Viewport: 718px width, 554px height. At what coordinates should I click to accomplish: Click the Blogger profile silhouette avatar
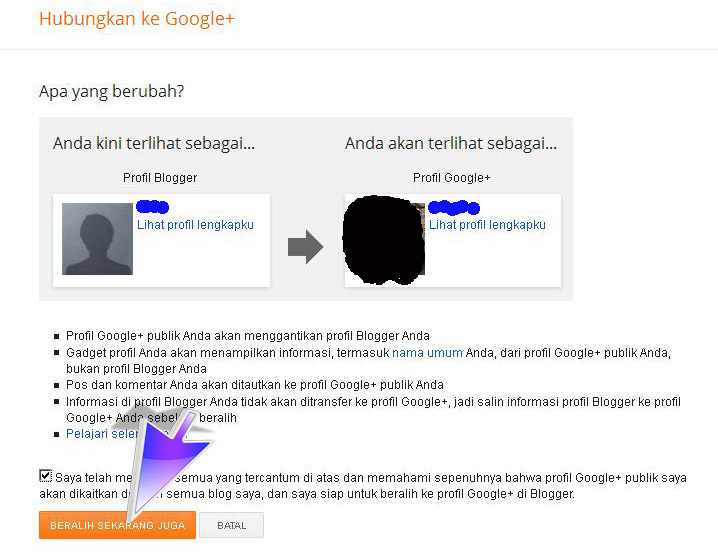pyautogui.click(x=98, y=239)
